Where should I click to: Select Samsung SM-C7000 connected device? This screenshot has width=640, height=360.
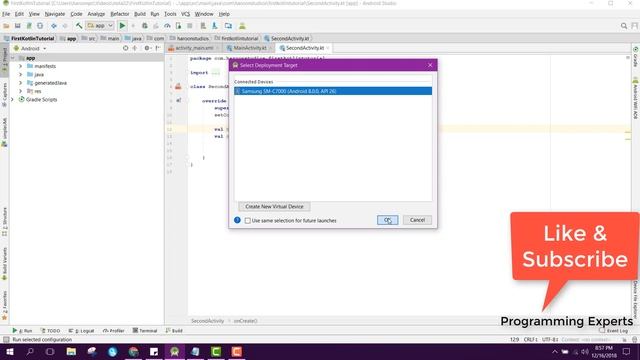[x=333, y=91]
